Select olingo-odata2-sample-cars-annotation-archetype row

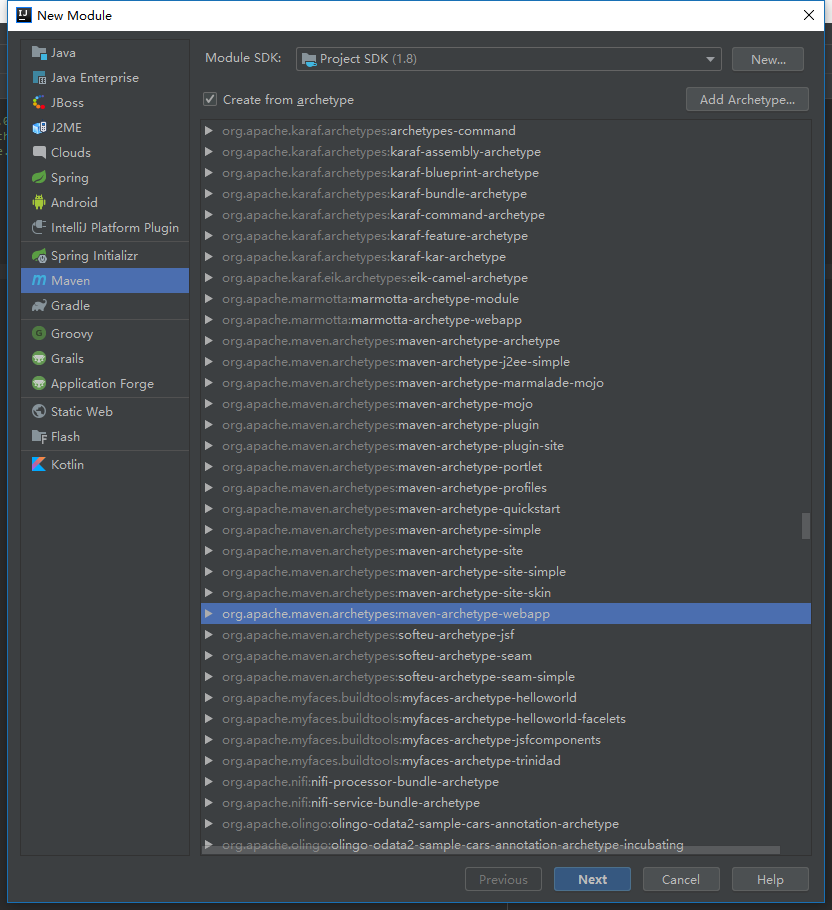pos(505,824)
